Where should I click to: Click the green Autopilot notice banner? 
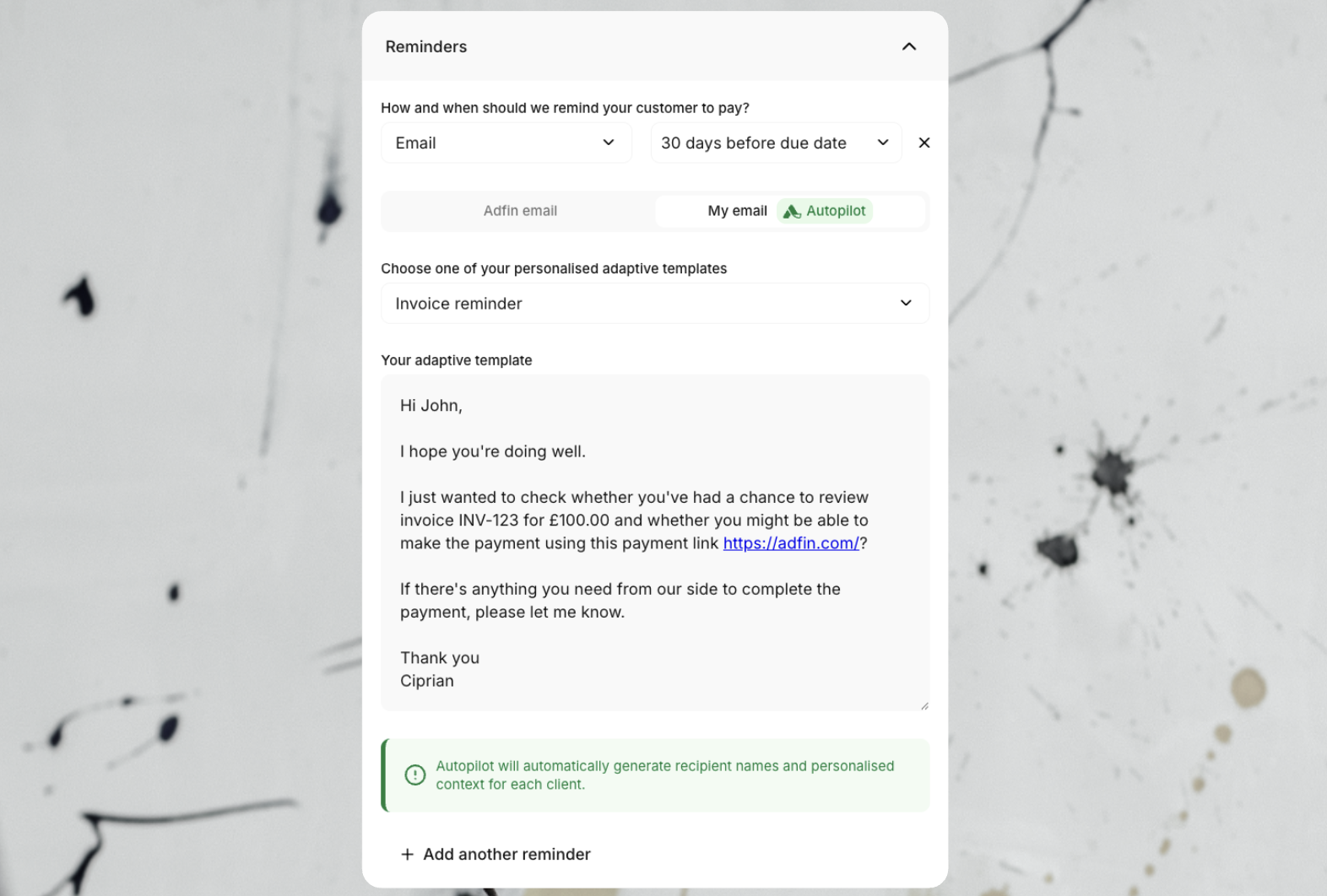click(655, 775)
